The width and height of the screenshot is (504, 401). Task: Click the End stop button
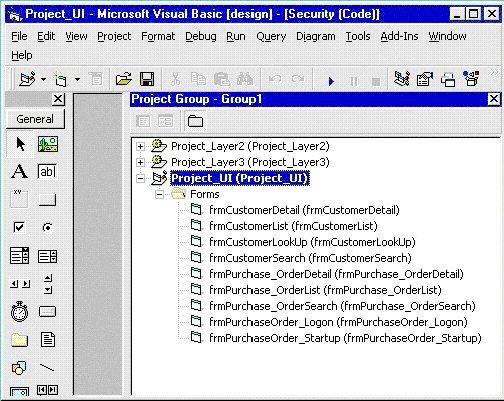(376, 81)
